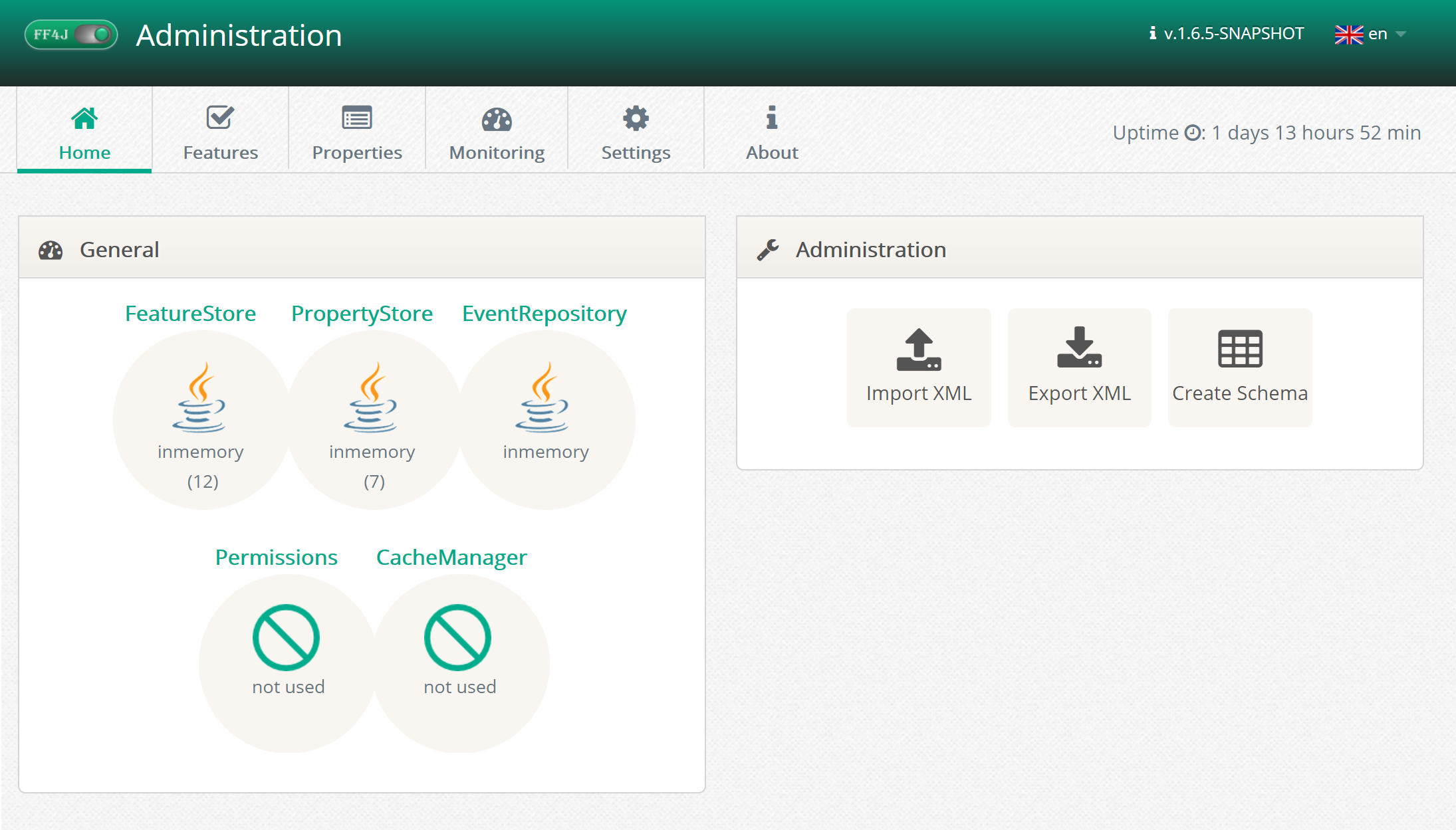Switch to the Properties tab
Image resolution: width=1456 pixels, height=830 pixels.
click(x=357, y=133)
